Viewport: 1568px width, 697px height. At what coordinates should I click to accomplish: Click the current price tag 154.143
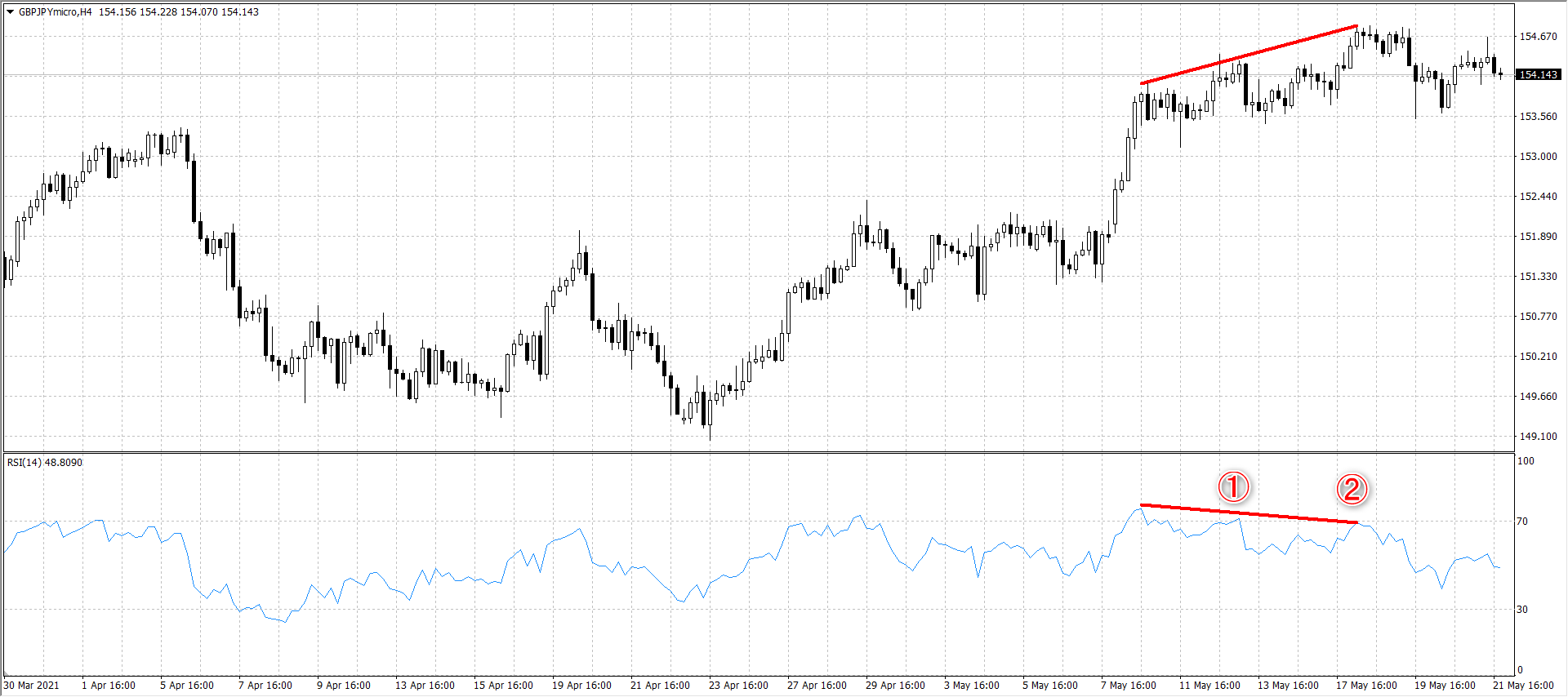click(x=1538, y=75)
